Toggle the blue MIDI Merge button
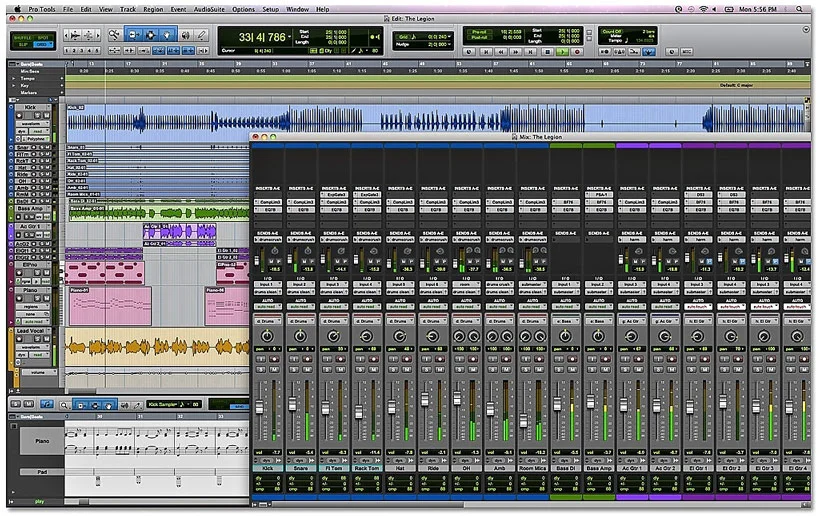 tap(648, 52)
